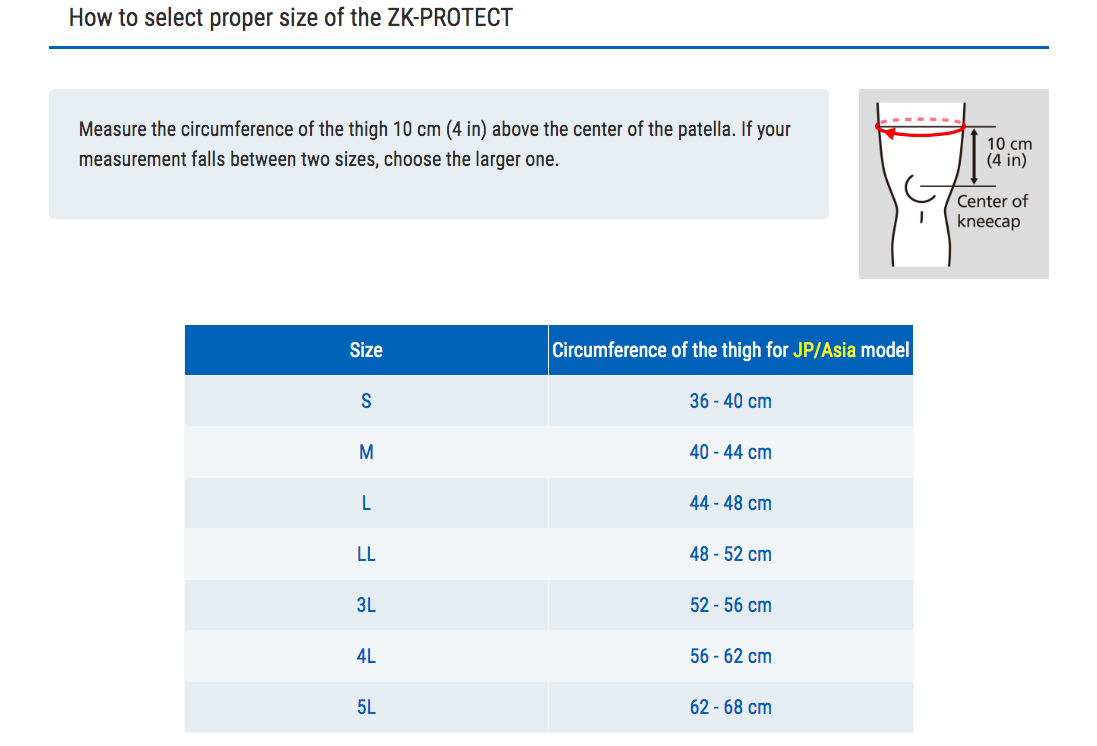The image size is (1097, 746).
Task: Click the 62 - 68 cm value
Action: [730, 708]
